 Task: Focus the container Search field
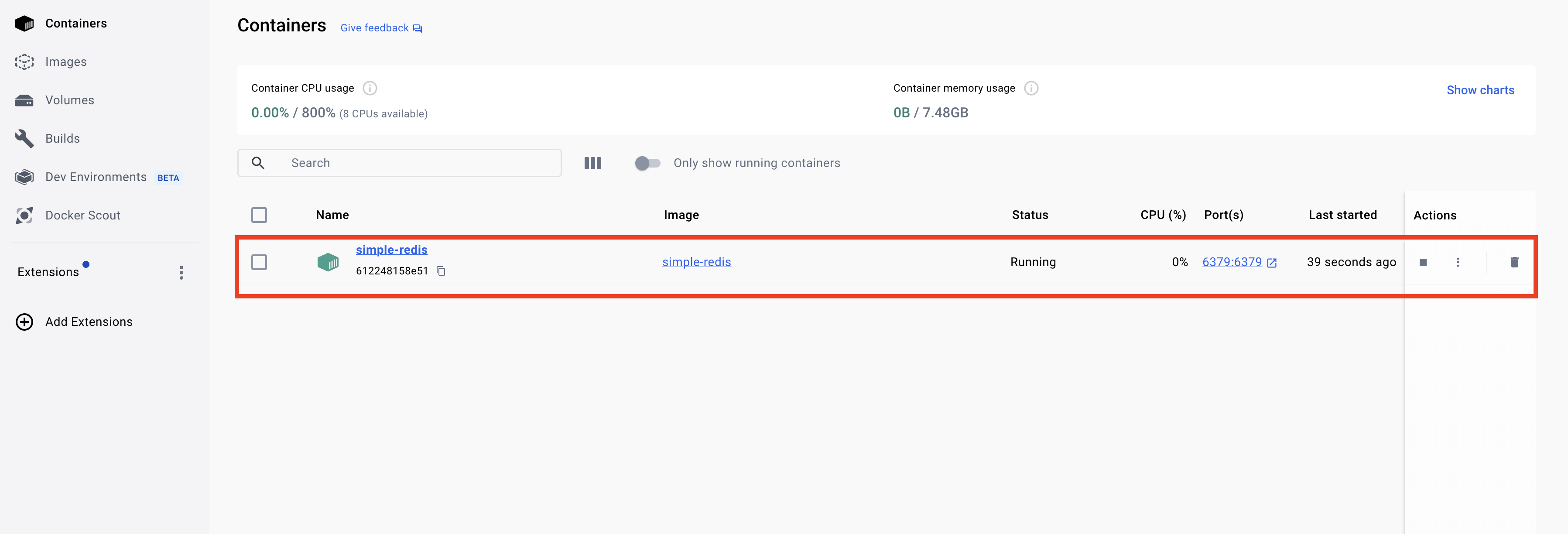[414, 163]
